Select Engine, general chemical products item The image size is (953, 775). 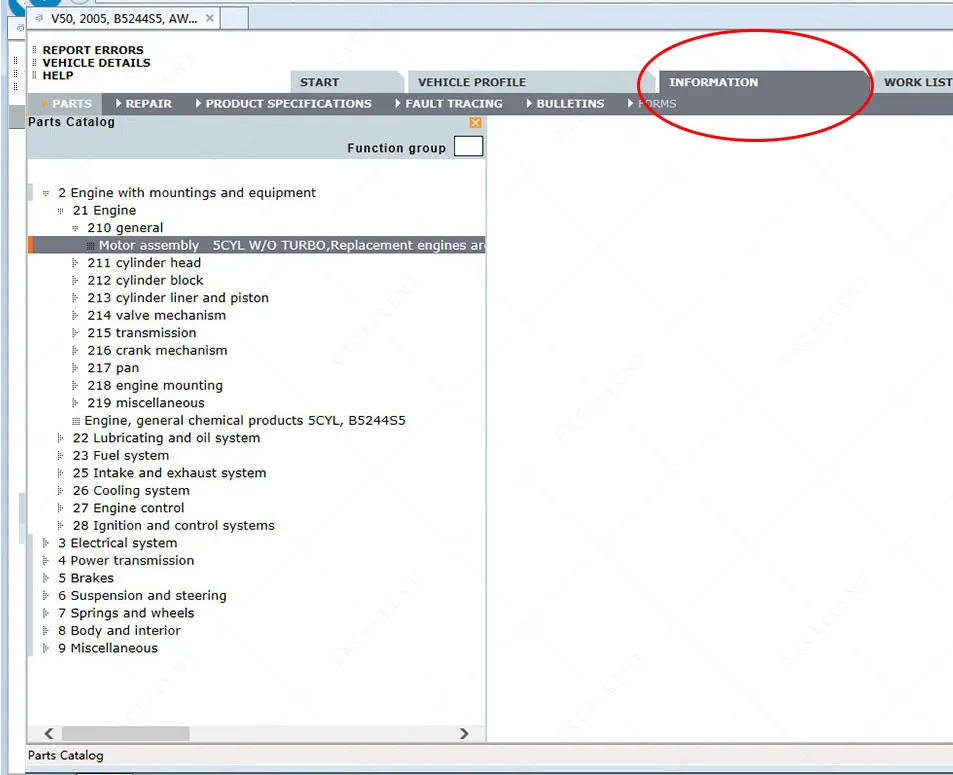244,421
